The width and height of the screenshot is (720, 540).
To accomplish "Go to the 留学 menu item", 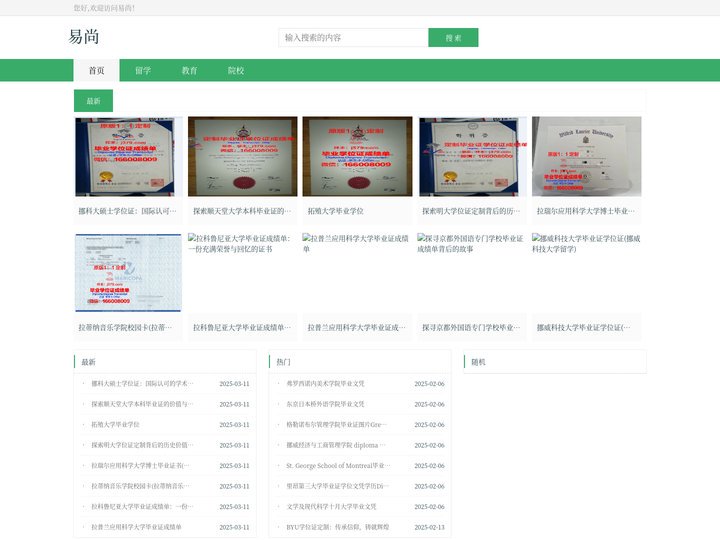I will pyautogui.click(x=143, y=70).
